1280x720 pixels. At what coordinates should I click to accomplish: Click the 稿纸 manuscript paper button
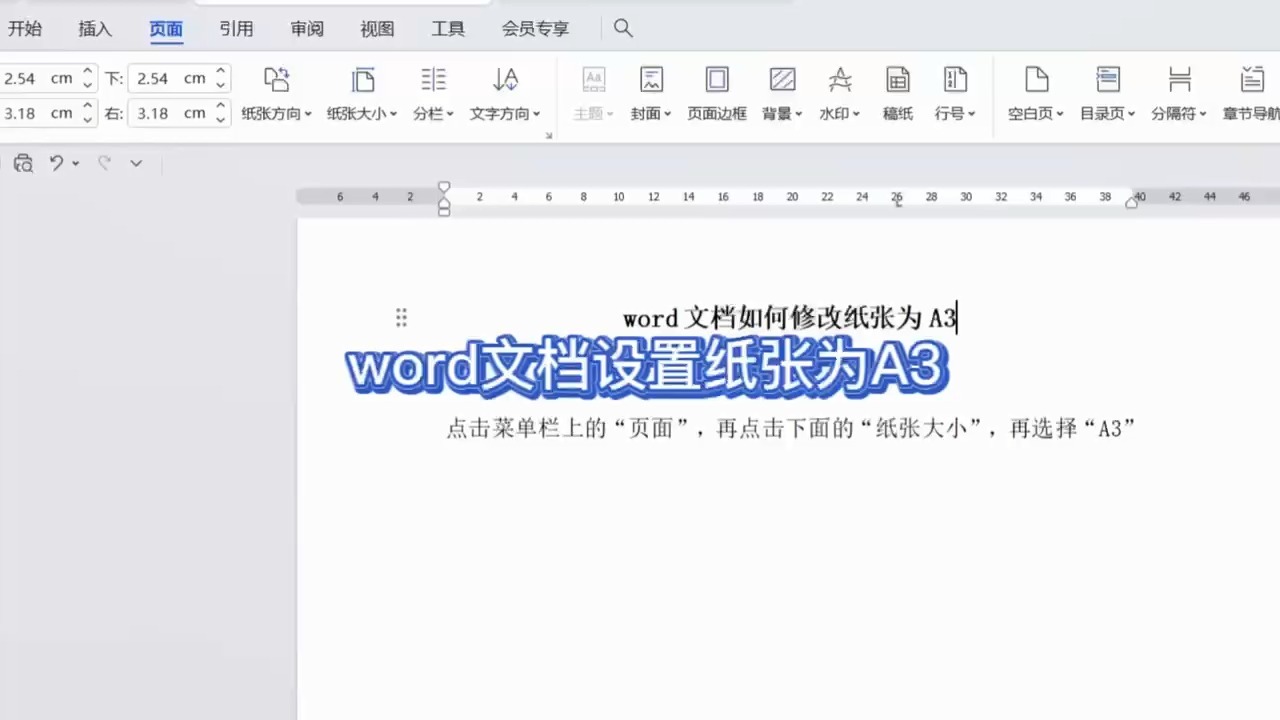[898, 92]
